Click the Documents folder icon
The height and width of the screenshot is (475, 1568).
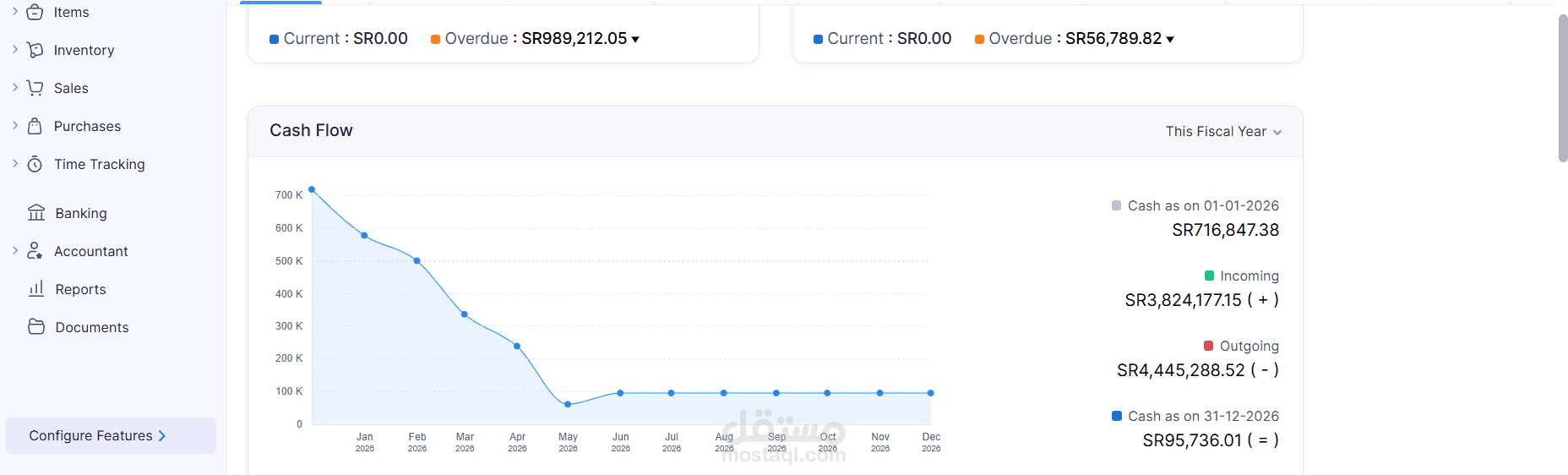click(36, 326)
